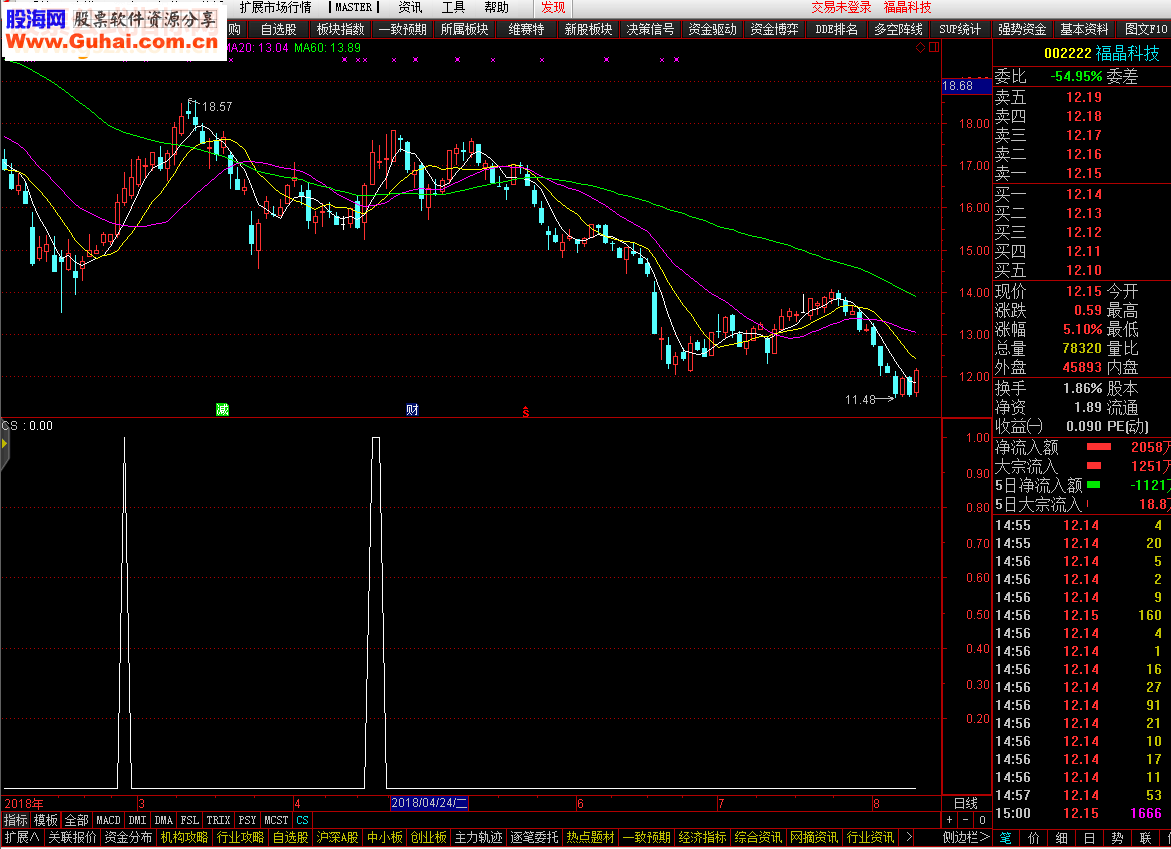Click the 主力轨迹 bottom bar button

[x=478, y=837]
